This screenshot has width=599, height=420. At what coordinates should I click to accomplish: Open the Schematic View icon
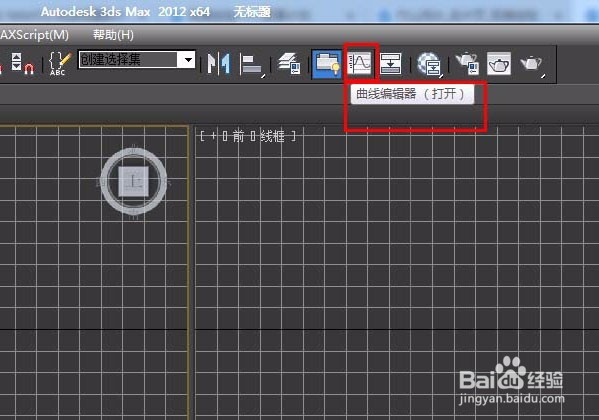[391, 64]
